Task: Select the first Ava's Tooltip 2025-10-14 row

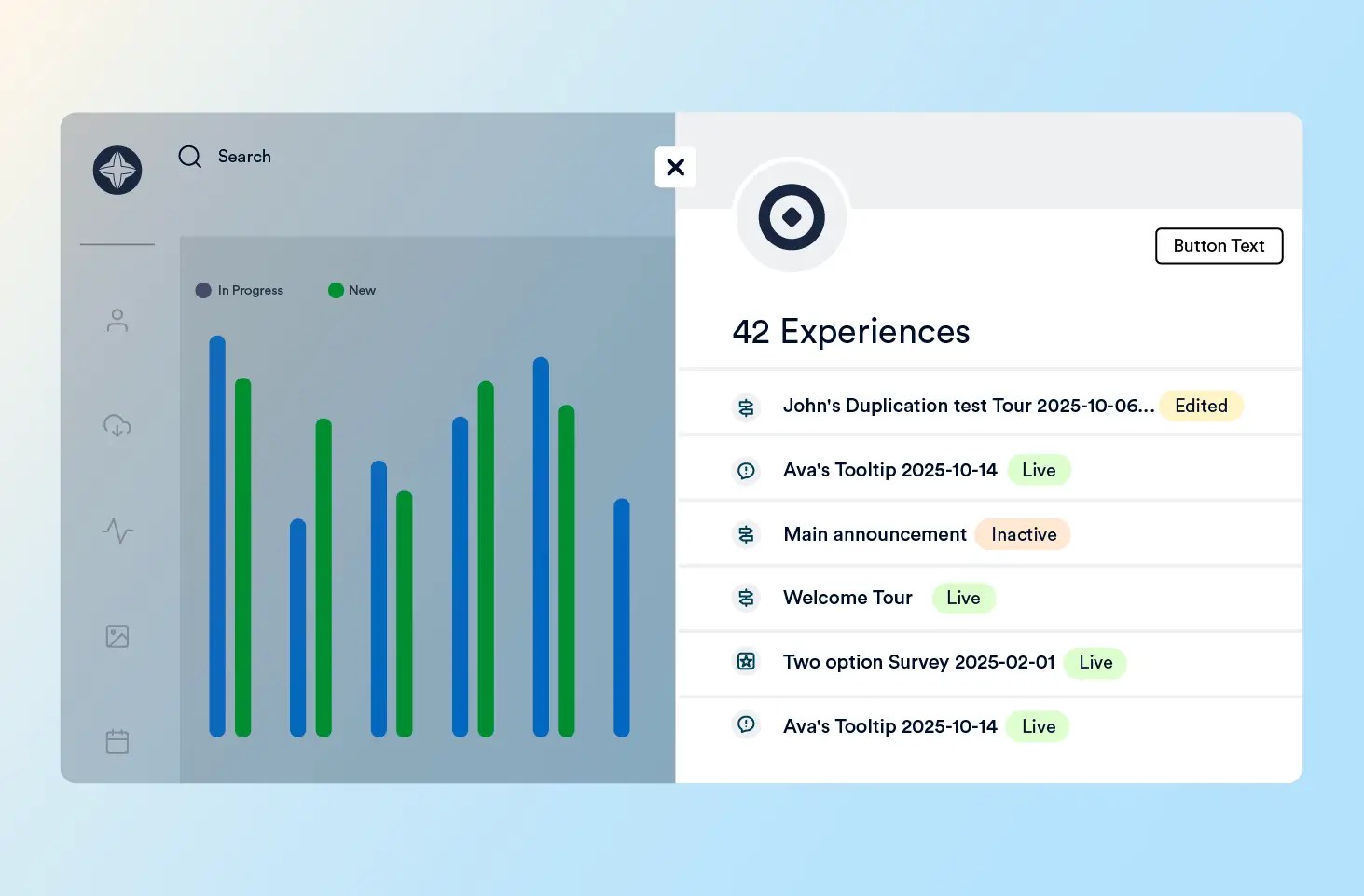Action: [889, 470]
